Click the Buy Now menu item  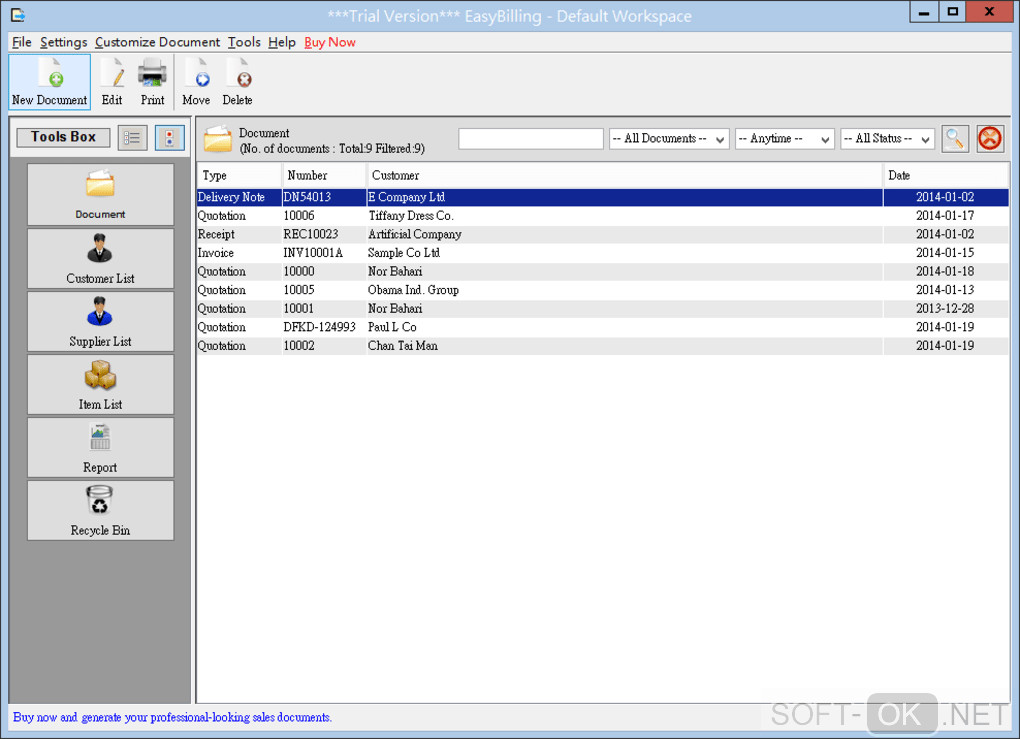click(330, 42)
